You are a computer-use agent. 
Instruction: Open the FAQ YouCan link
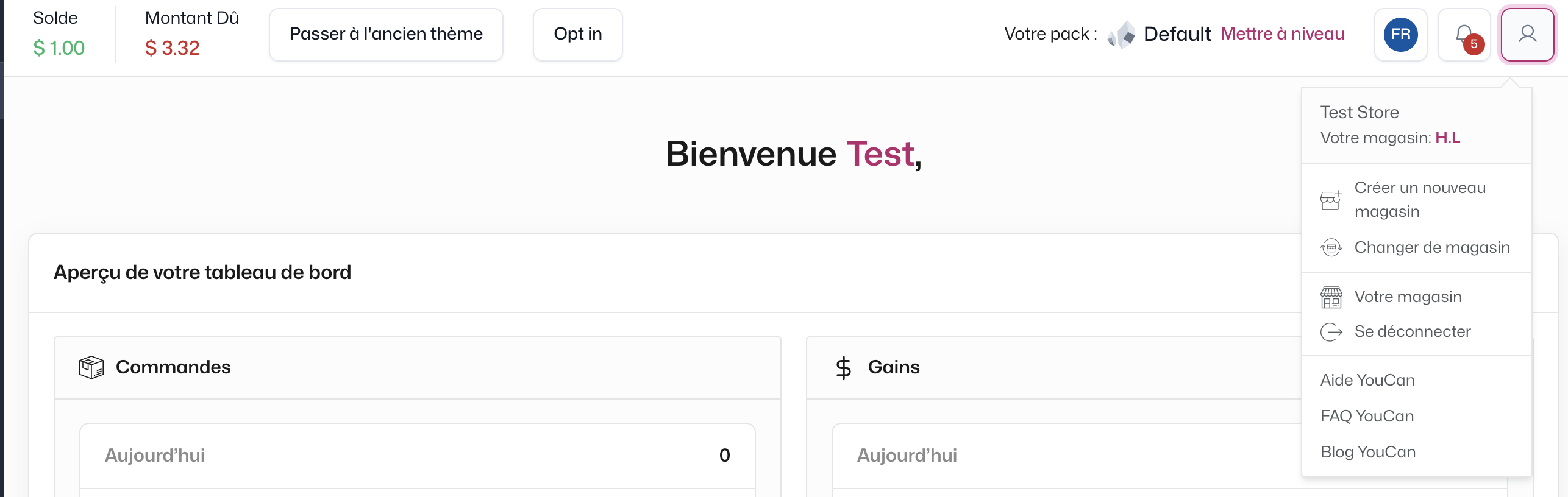pyautogui.click(x=1367, y=417)
